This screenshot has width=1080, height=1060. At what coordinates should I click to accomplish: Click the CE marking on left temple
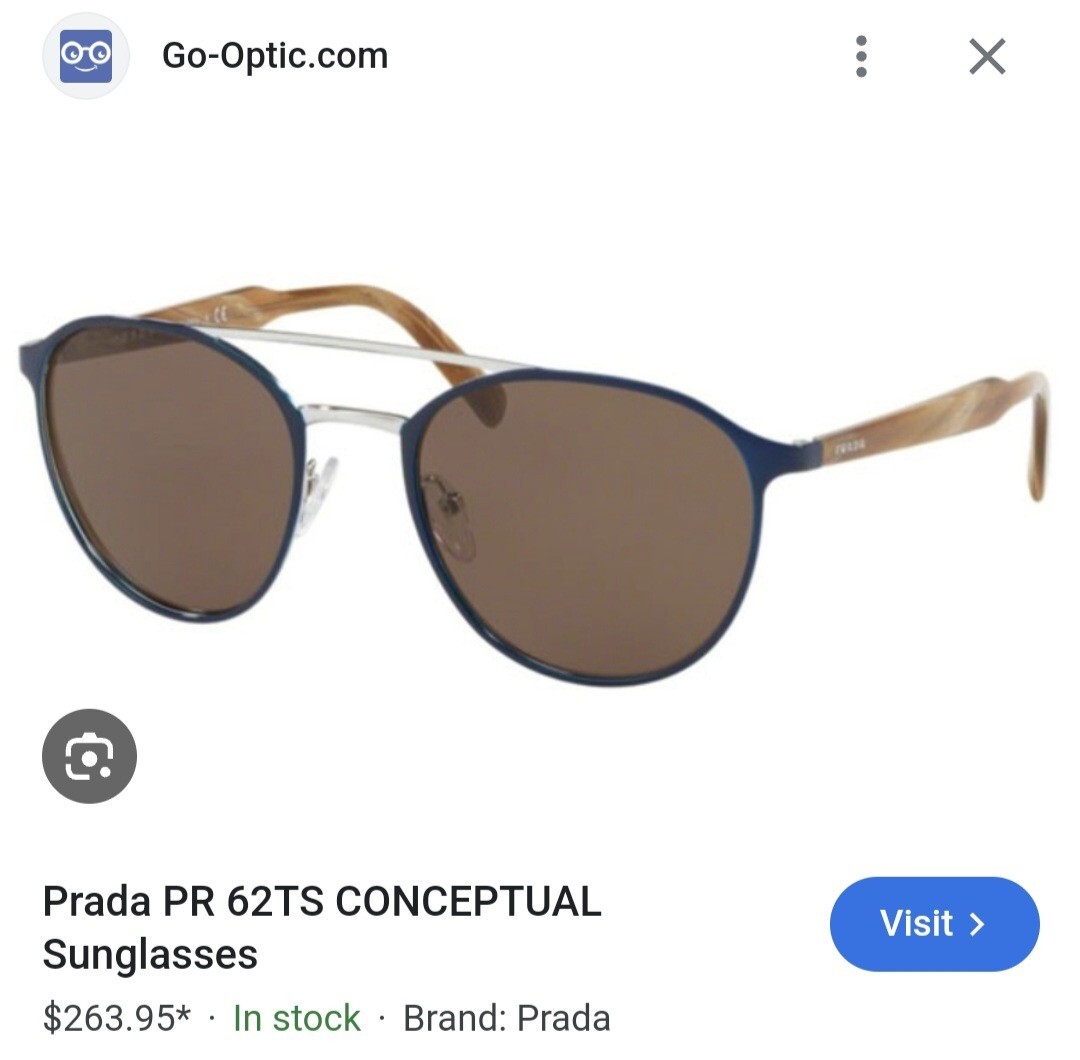click(x=220, y=315)
